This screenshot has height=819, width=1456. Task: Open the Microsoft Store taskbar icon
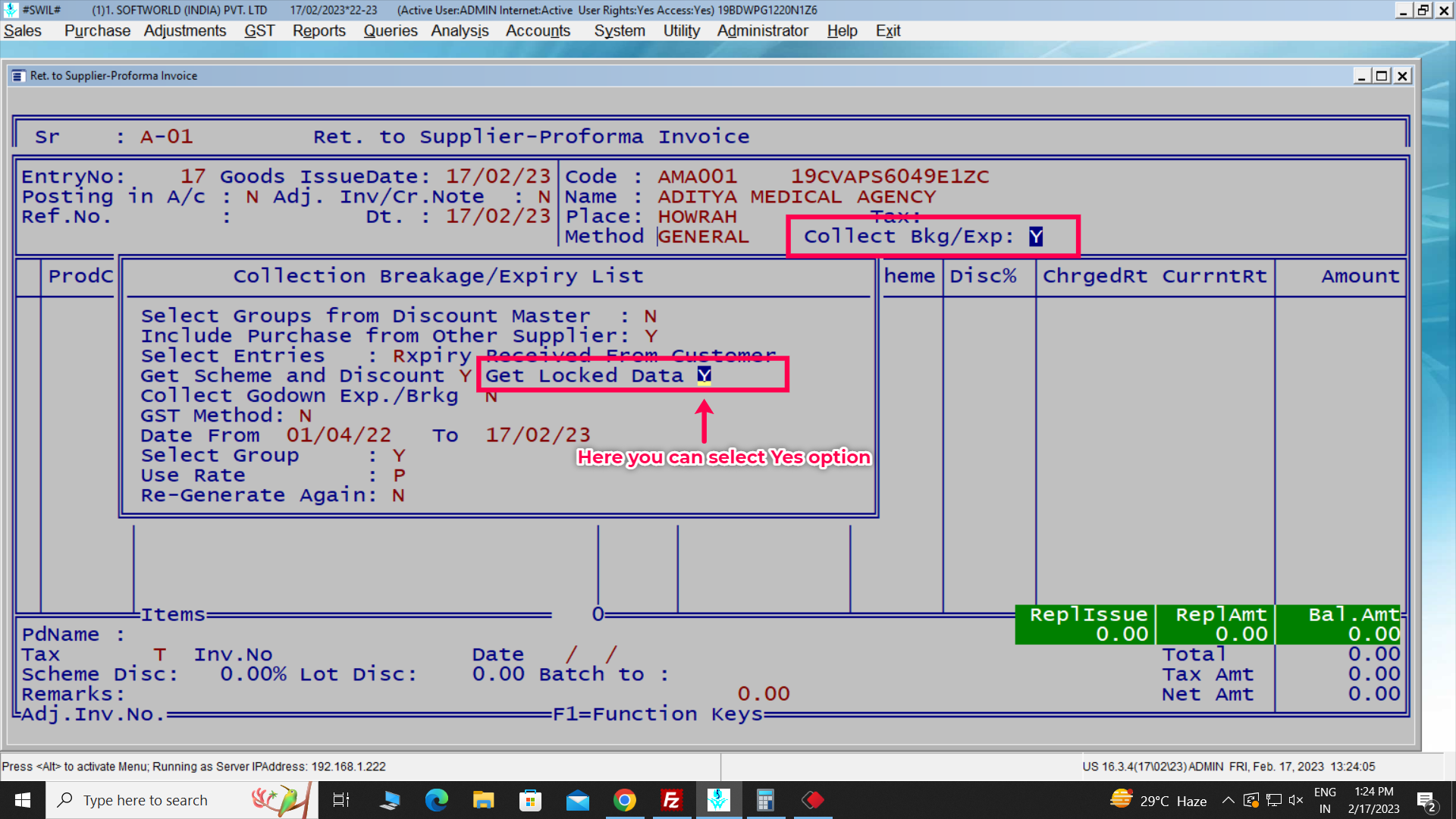tap(530, 800)
